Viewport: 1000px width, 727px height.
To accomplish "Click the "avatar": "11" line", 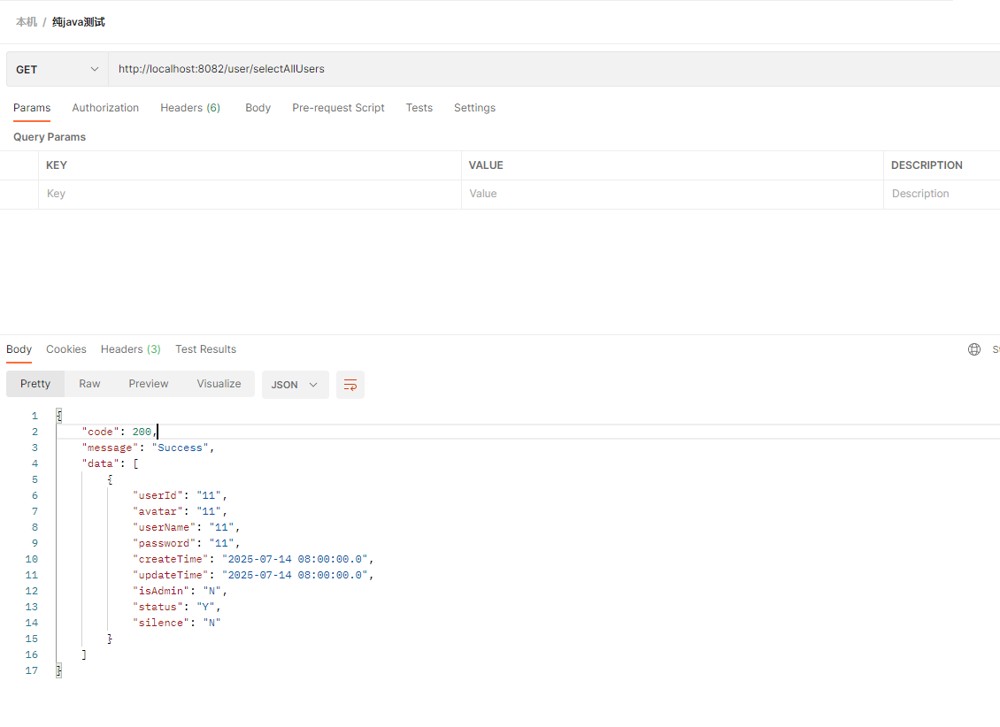I will [x=180, y=511].
